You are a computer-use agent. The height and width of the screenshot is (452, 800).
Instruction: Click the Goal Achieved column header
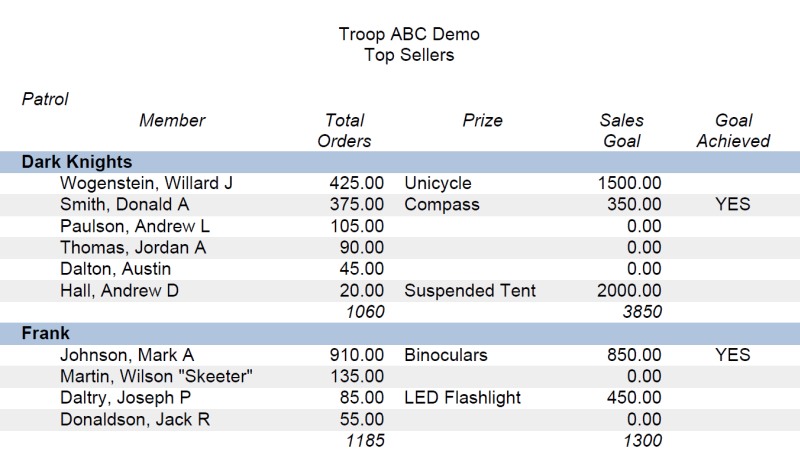733,131
